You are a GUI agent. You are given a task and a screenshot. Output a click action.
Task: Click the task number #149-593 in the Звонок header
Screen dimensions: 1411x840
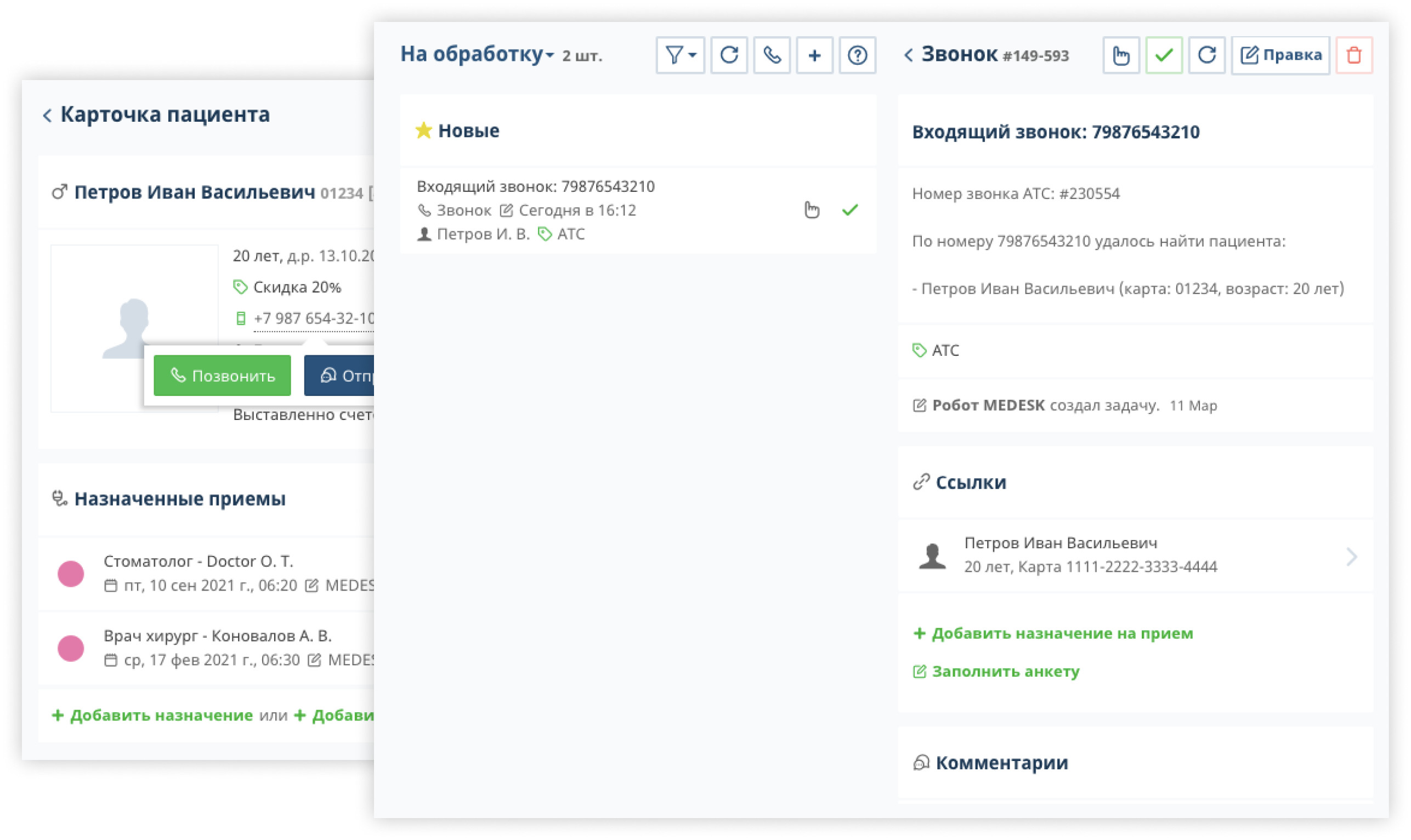pyautogui.click(x=1035, y=55)
